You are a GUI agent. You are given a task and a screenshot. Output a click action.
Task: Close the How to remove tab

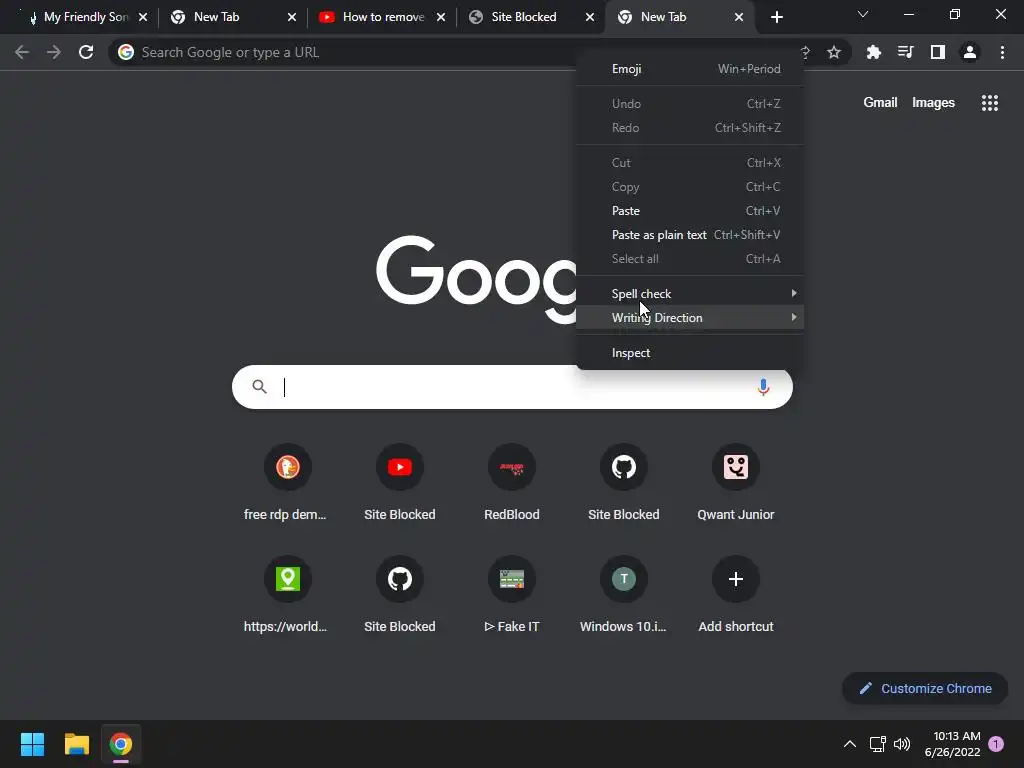(441, 17)
